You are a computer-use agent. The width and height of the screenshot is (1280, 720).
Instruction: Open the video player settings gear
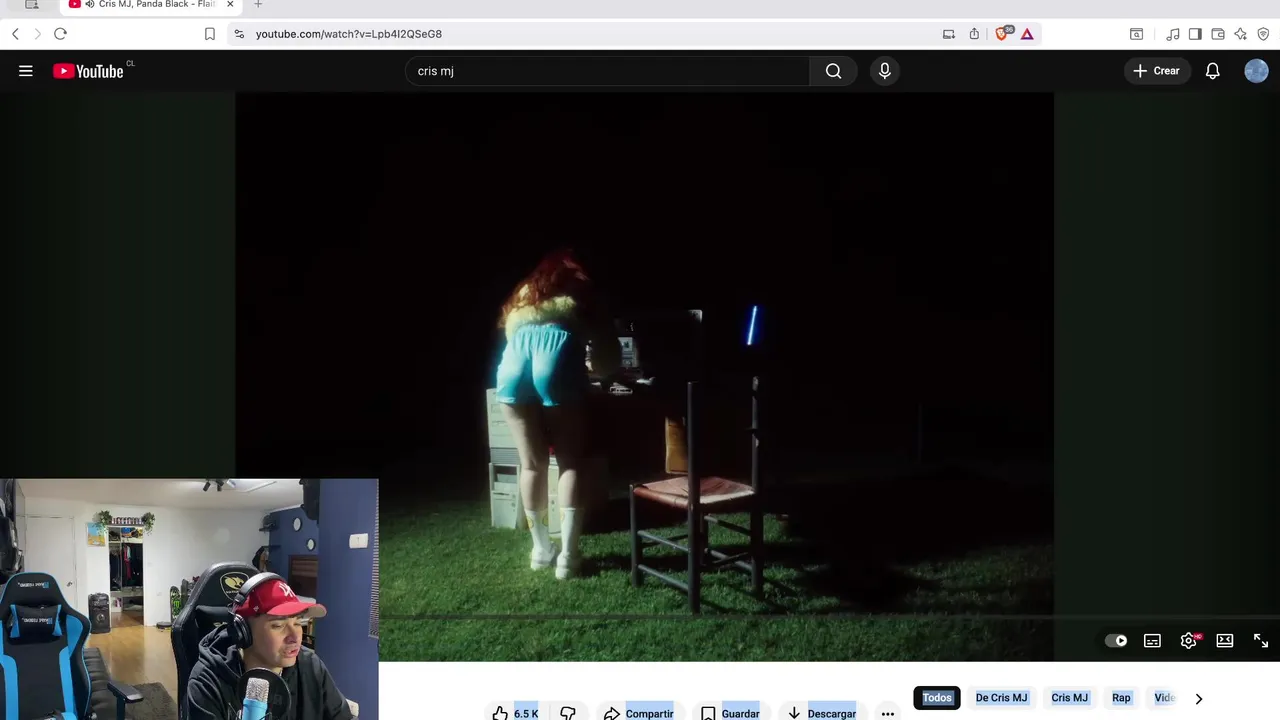point(1189,641)
